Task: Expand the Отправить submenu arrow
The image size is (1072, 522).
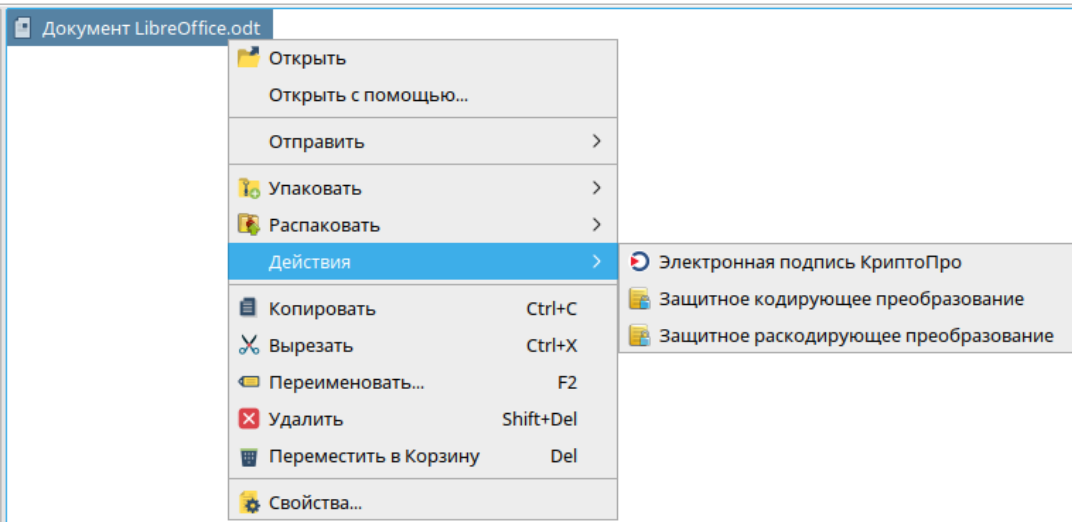Action: point(597,141)
